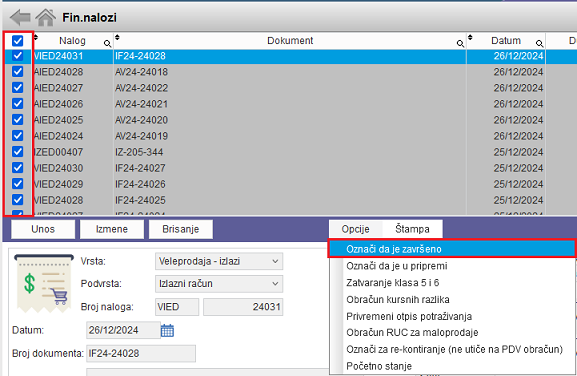Screen dimensions: 577x376
Task: Click the Brisanje button
Action: point(181,229)
